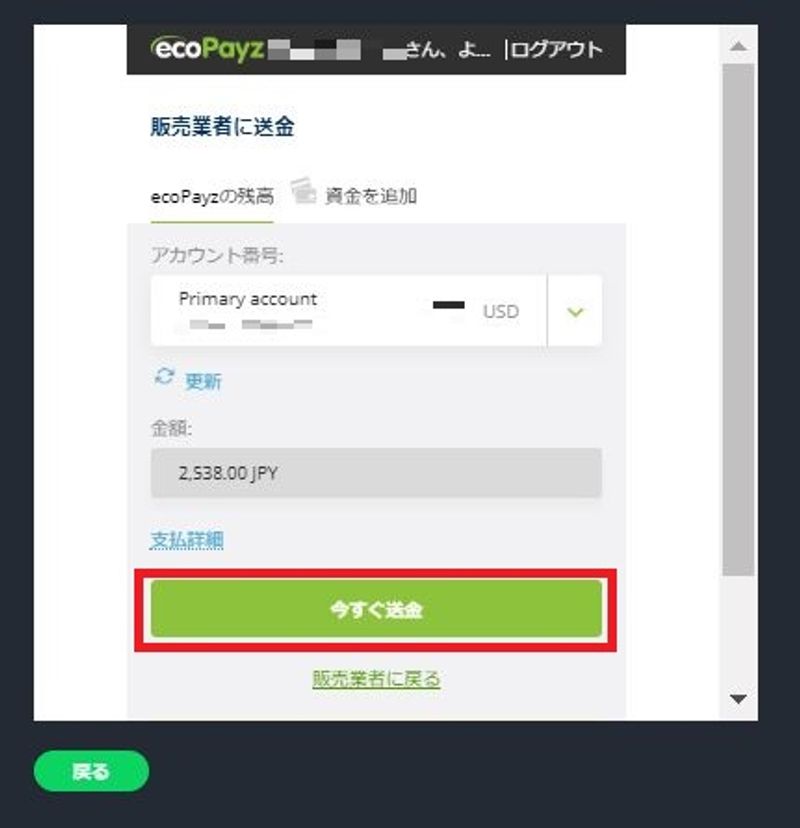Click the scrollbar up arrow

738,46
